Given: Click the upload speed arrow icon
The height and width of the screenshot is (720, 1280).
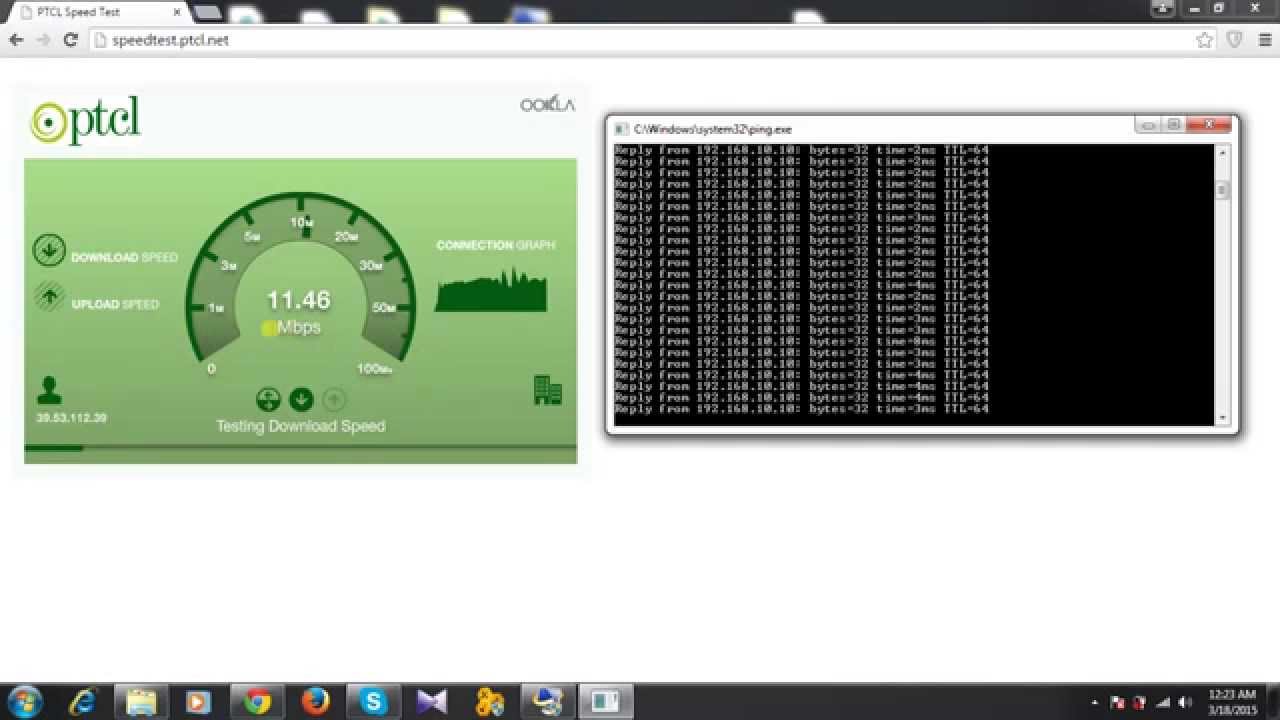Looking at the screenshot, I should 48,298.
